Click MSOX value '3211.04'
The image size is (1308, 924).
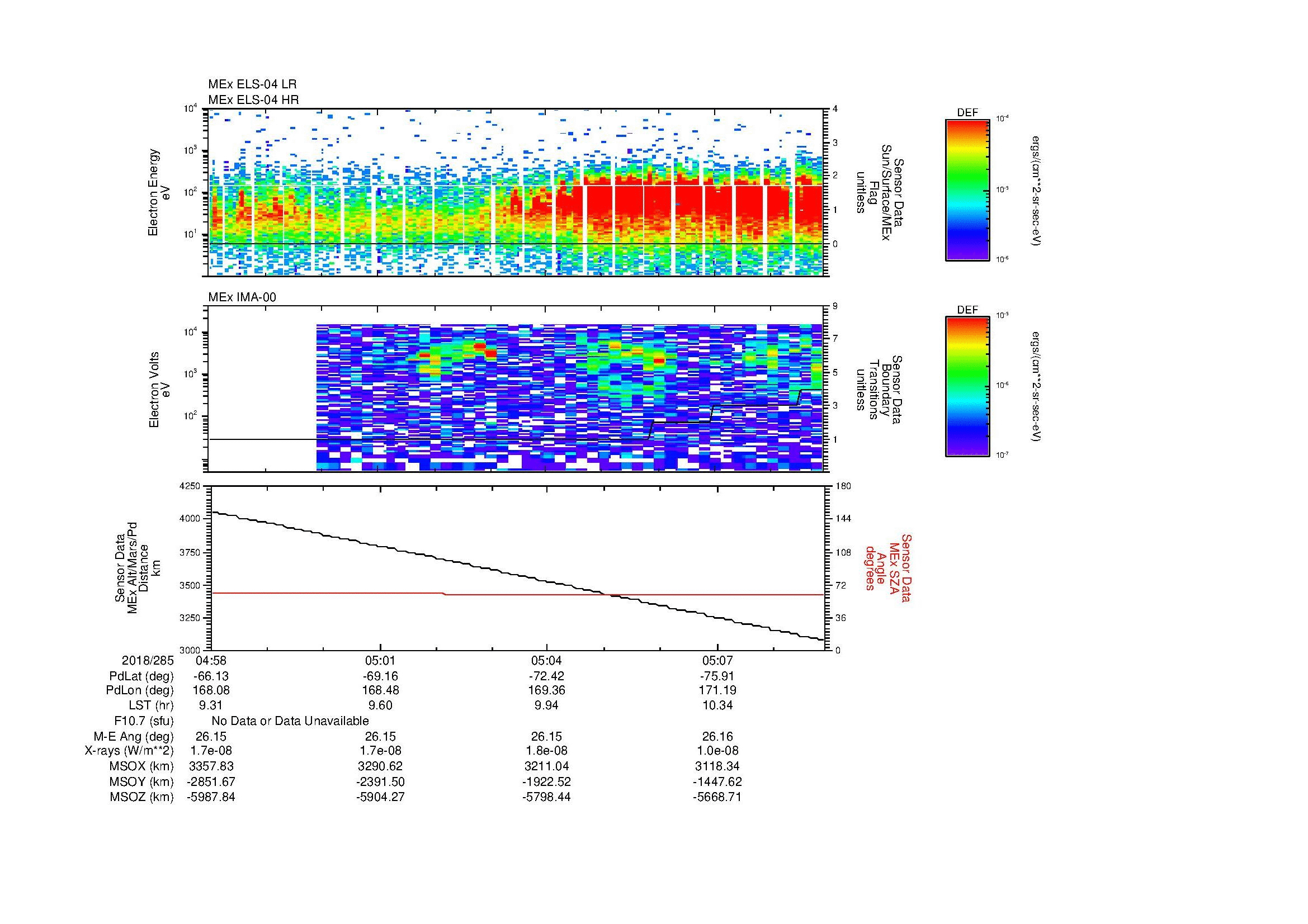click(x=546, y=766)
